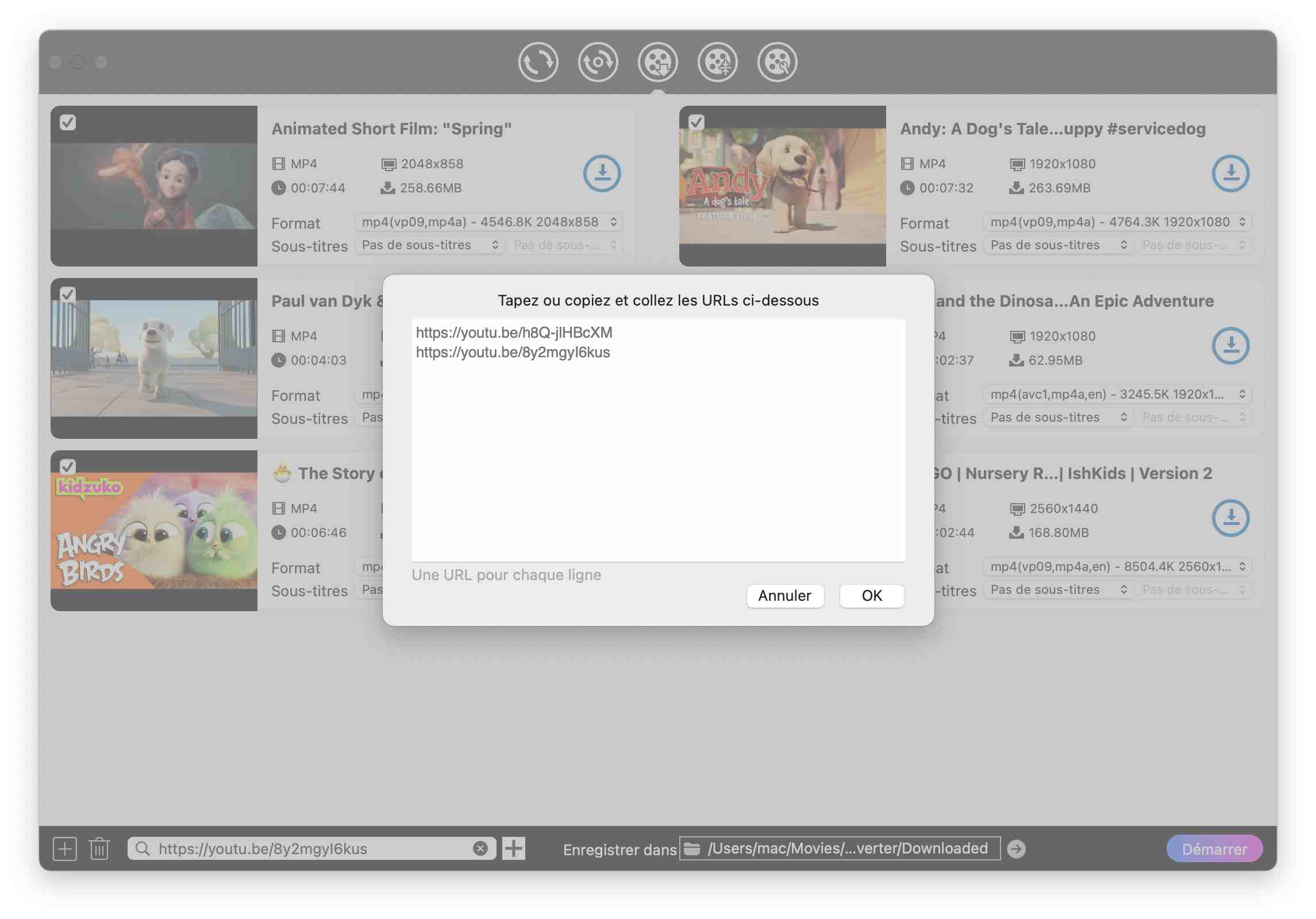Open Format dropdown for Andy video
Image resolution: width=1316 pixels, height=919 pixels.
pyautogui.click(x=1118, y=222)
